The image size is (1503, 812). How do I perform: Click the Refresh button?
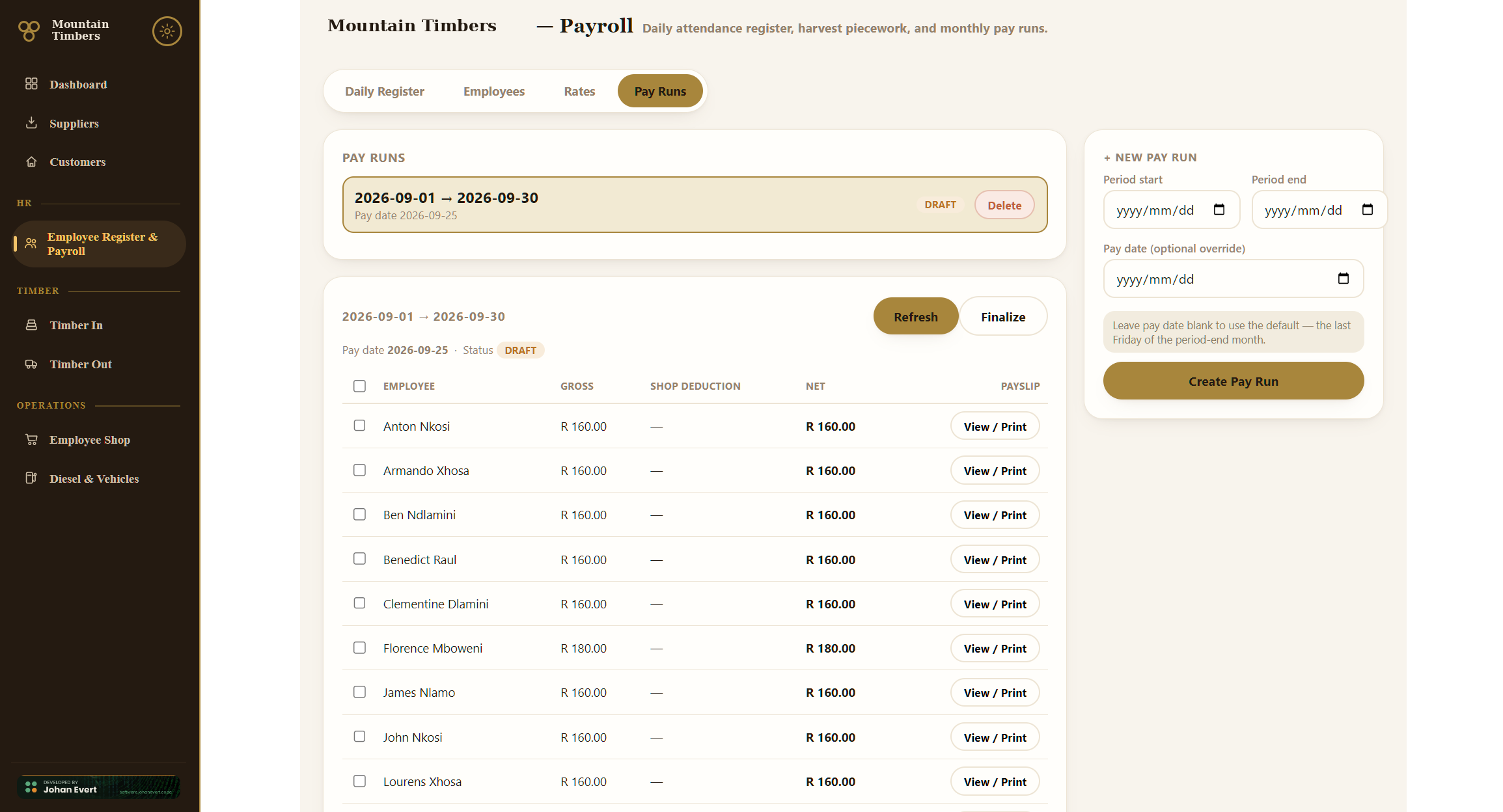coord(915,316)
